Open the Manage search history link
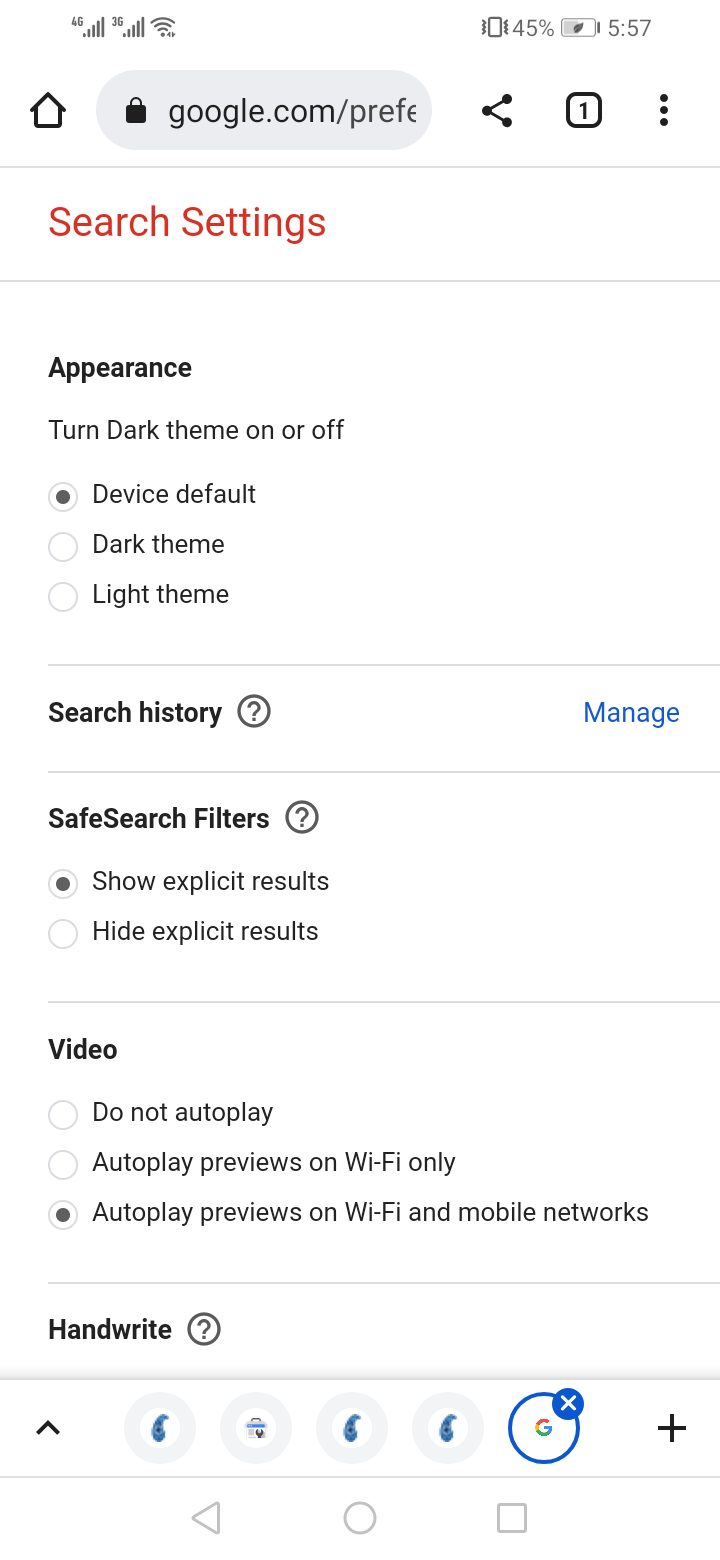The image size is (720, 1560). pyautogui.click(x=631, y=713)
